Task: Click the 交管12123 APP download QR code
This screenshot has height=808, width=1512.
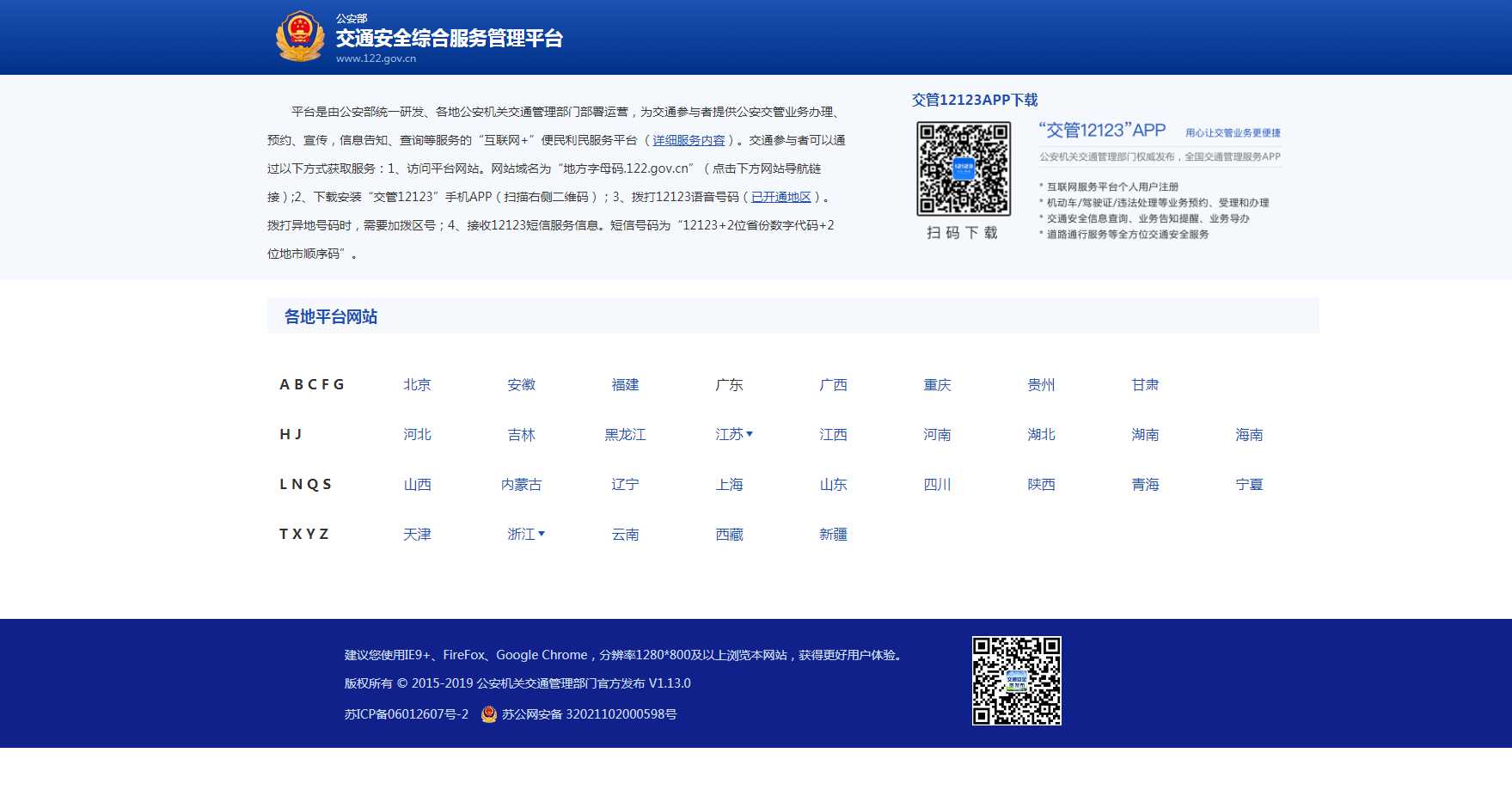Action: click(963, 168)
